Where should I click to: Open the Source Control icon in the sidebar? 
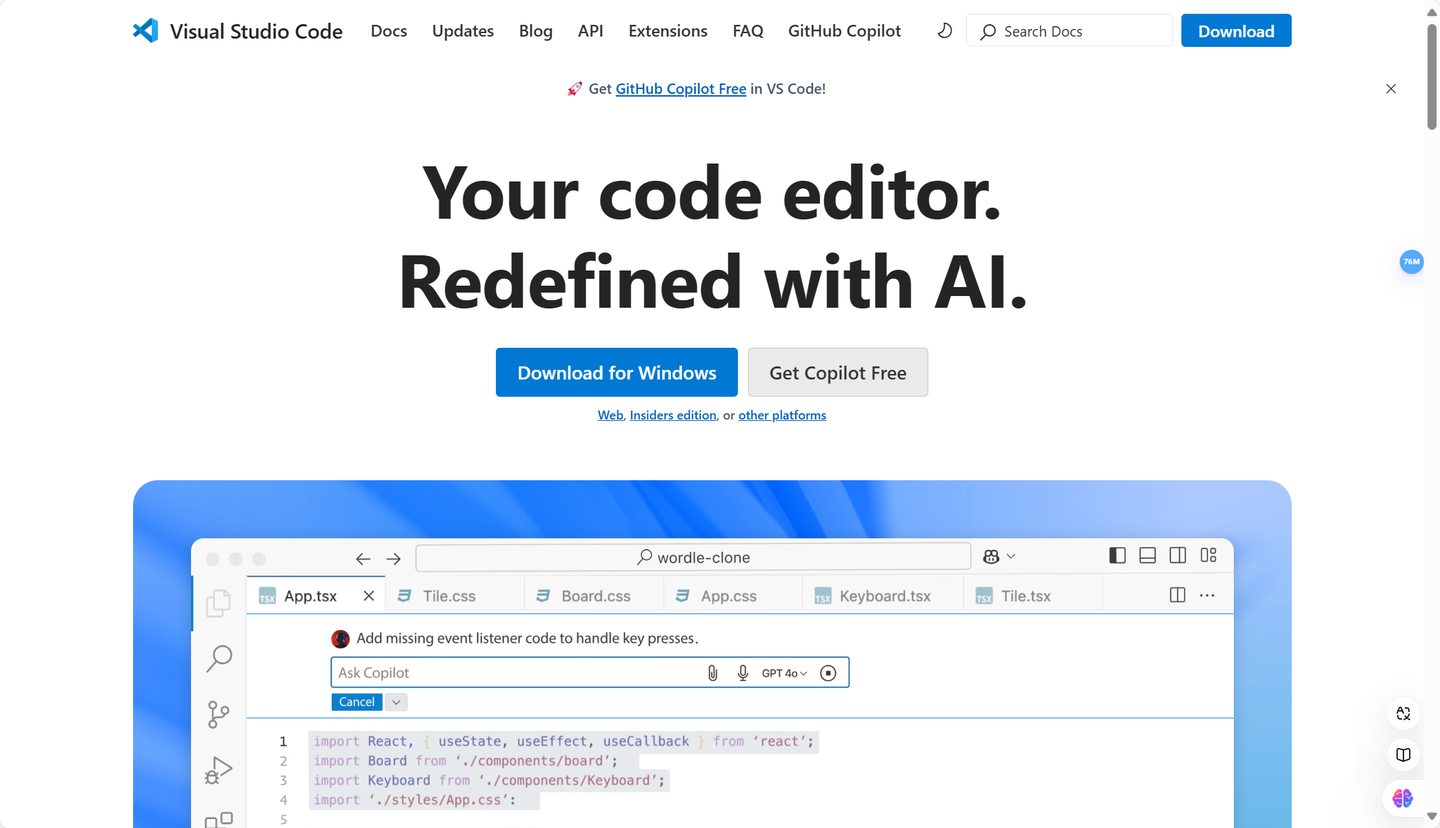tap(218, 714)
